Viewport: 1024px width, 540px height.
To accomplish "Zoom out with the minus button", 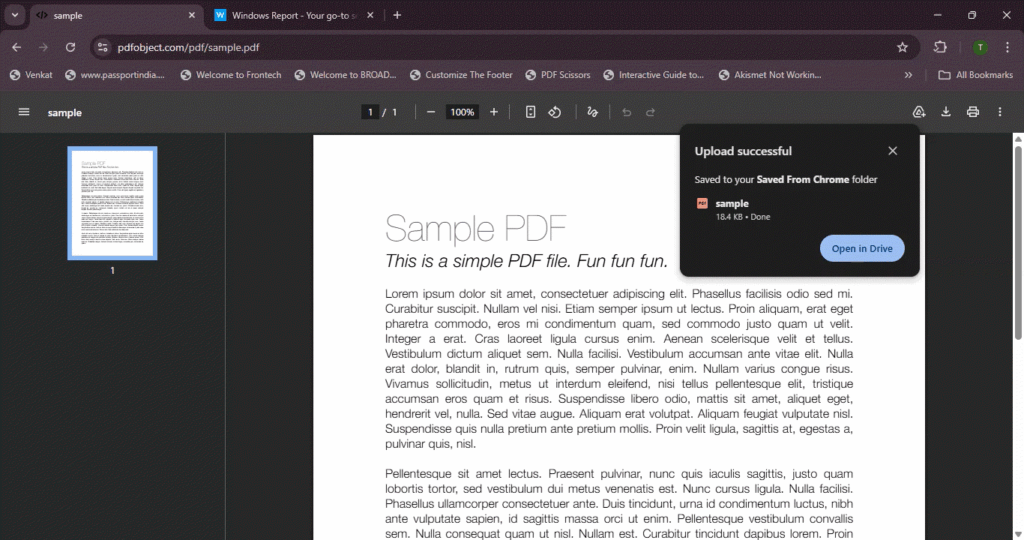I will coord(430,112).
